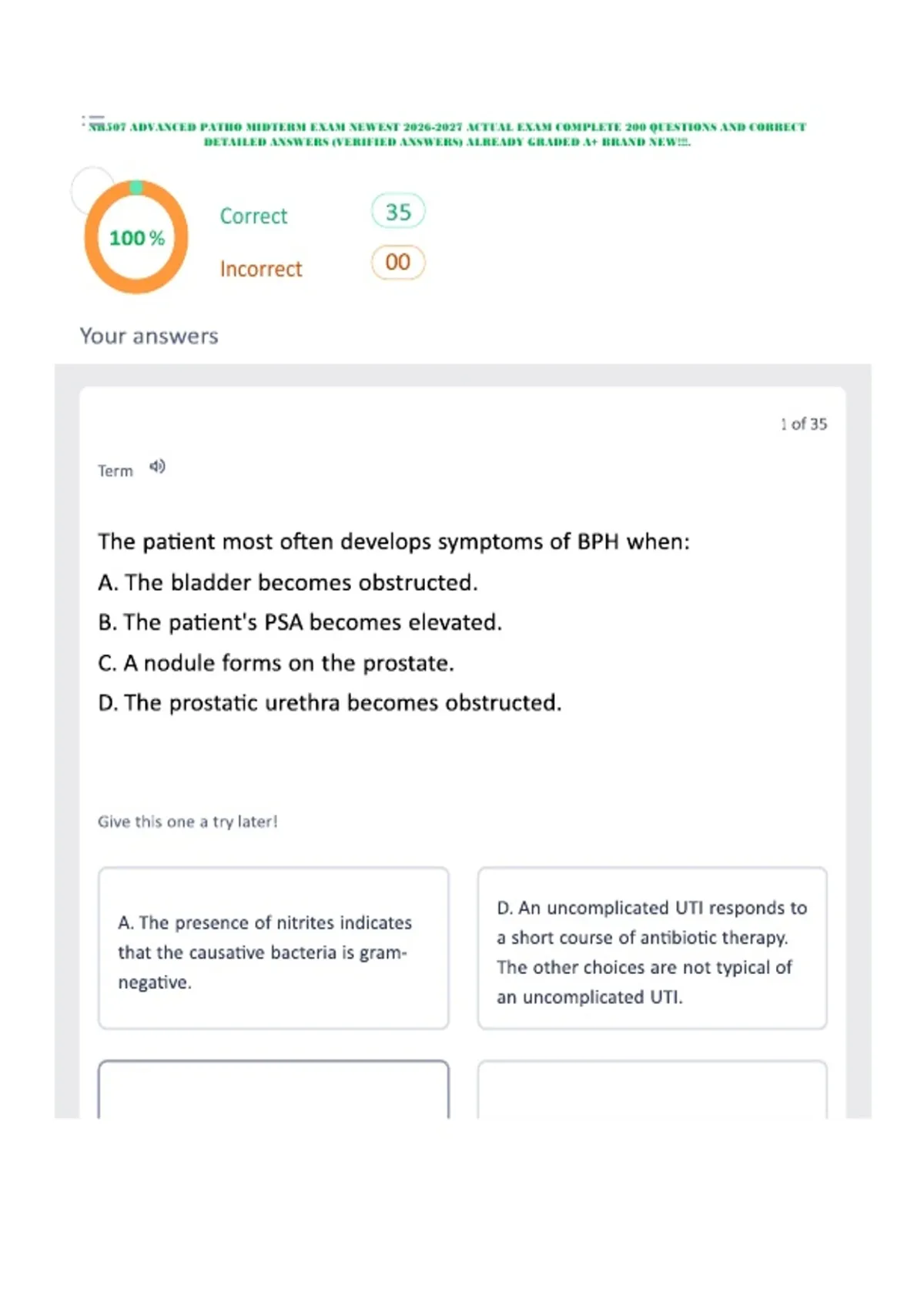
Task: Click option A bladder becomes obstructed
Action: pyautogui.click(x=288, y=583)
